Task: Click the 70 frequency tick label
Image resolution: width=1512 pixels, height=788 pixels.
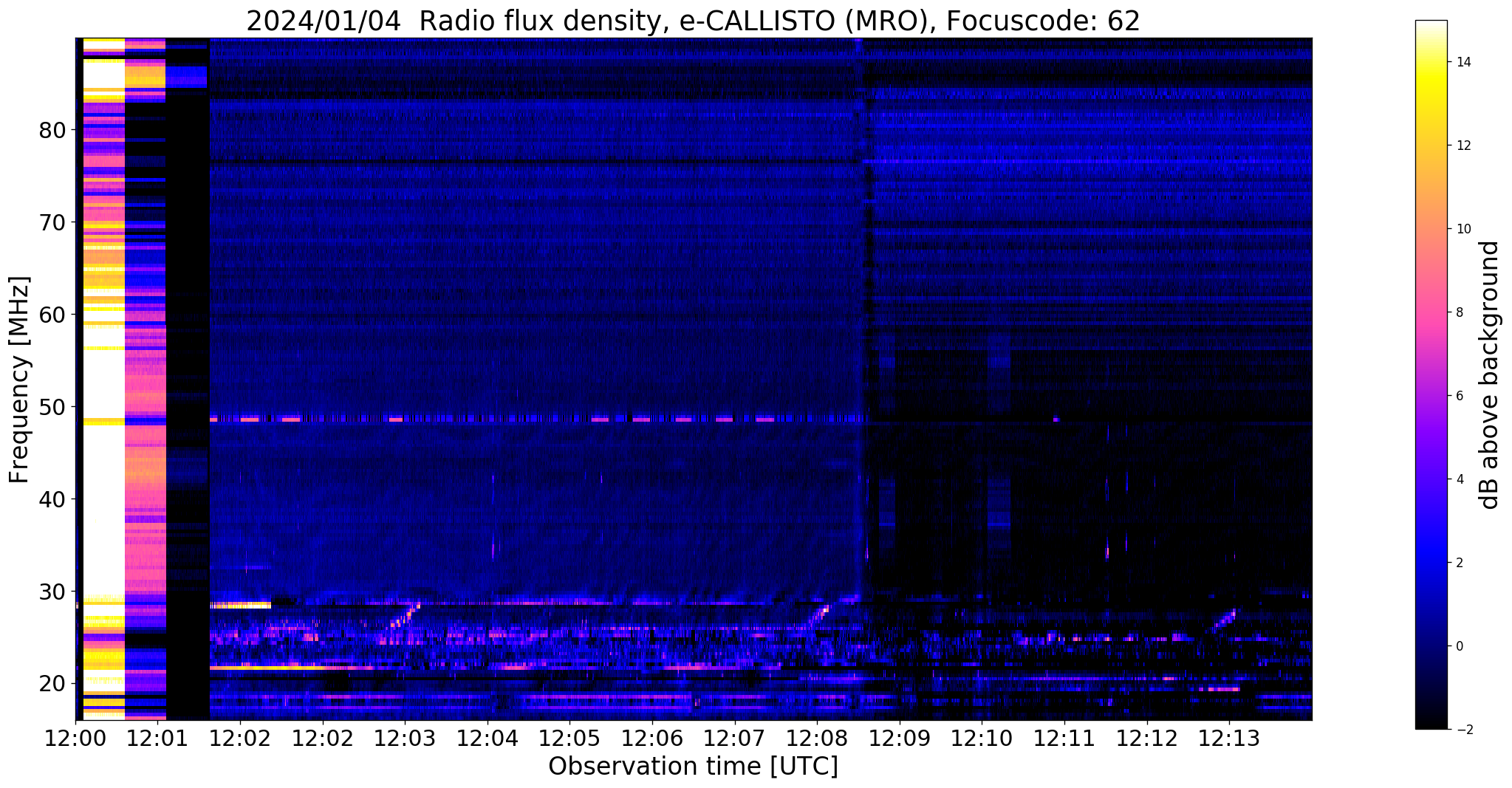Action: point(53,222)
